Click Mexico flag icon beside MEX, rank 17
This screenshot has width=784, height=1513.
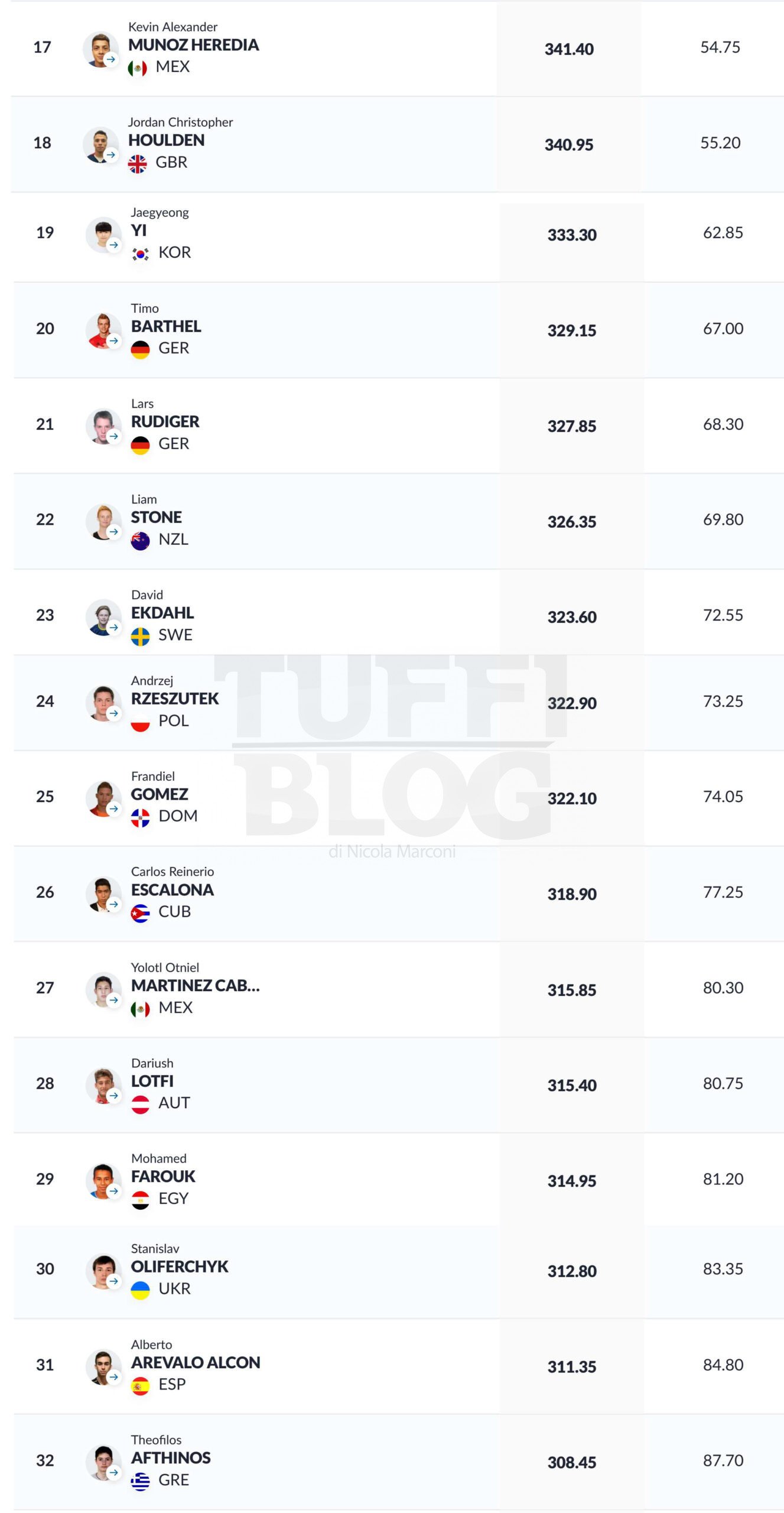point(138,68)
